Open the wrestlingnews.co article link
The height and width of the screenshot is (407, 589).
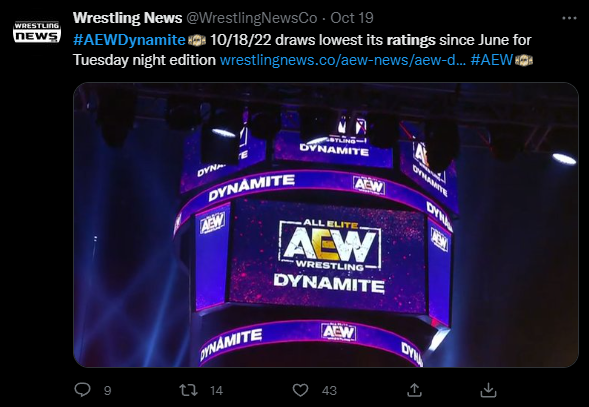(x=343, y=60)
